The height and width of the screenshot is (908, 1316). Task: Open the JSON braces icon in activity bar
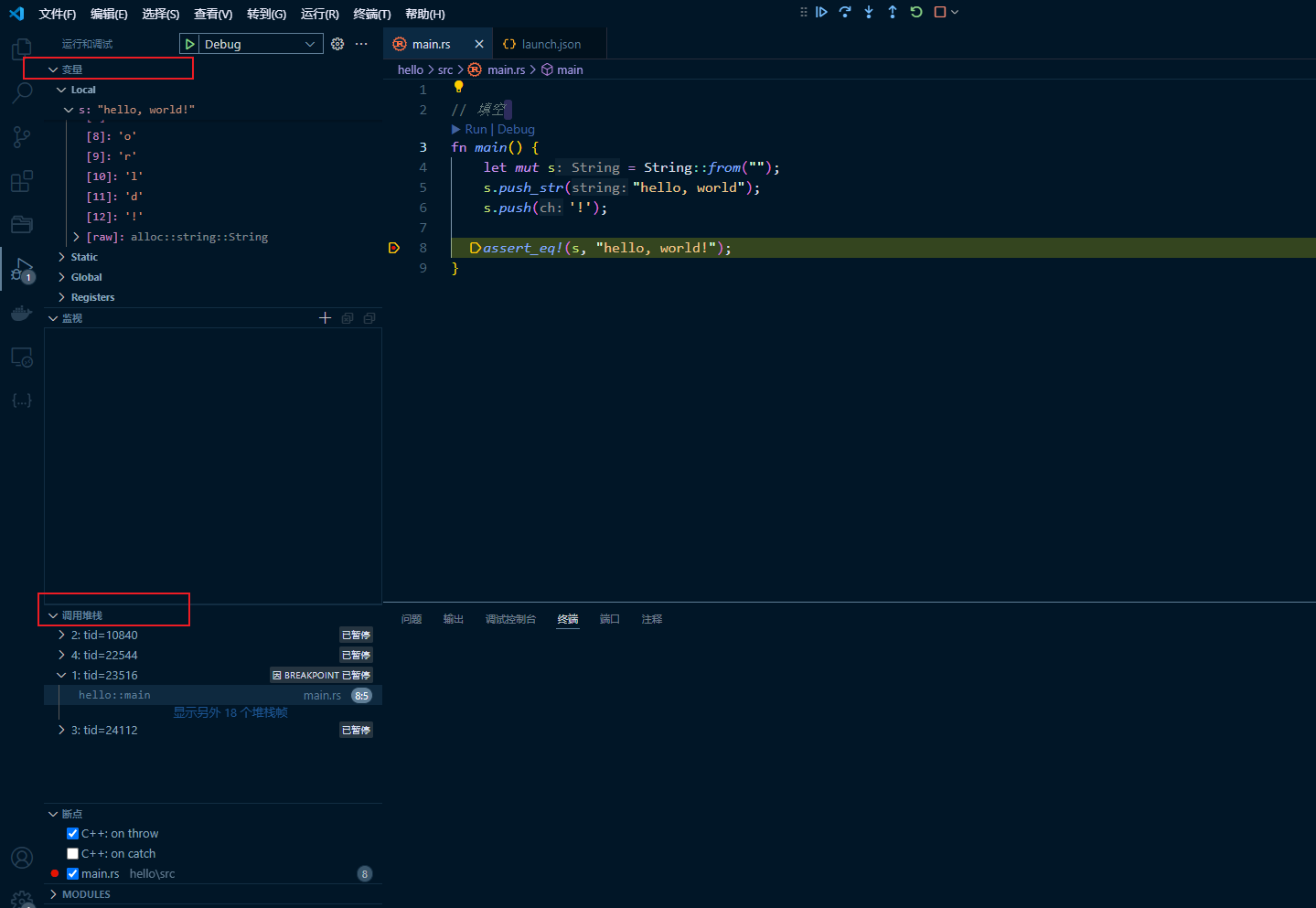(22, 401)
